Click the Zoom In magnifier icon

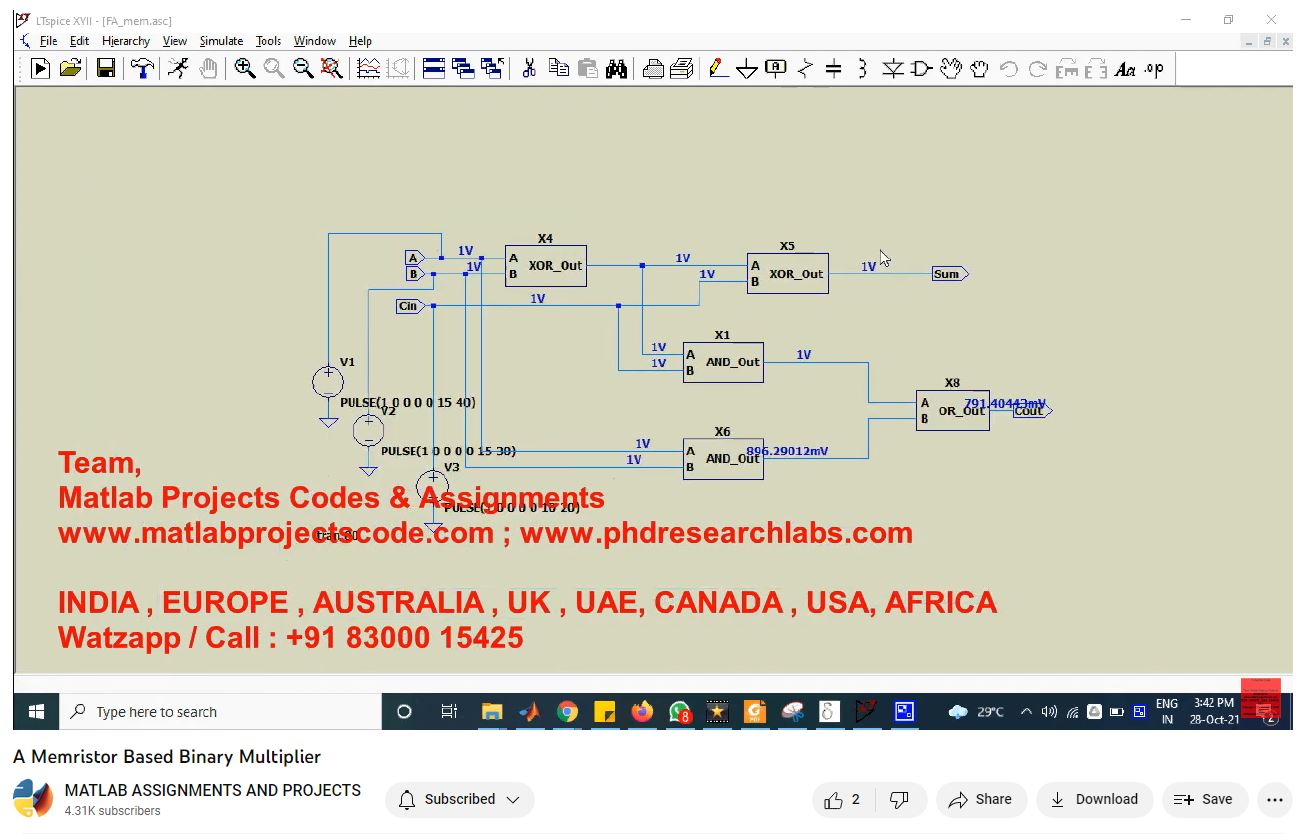coord(245,69)
